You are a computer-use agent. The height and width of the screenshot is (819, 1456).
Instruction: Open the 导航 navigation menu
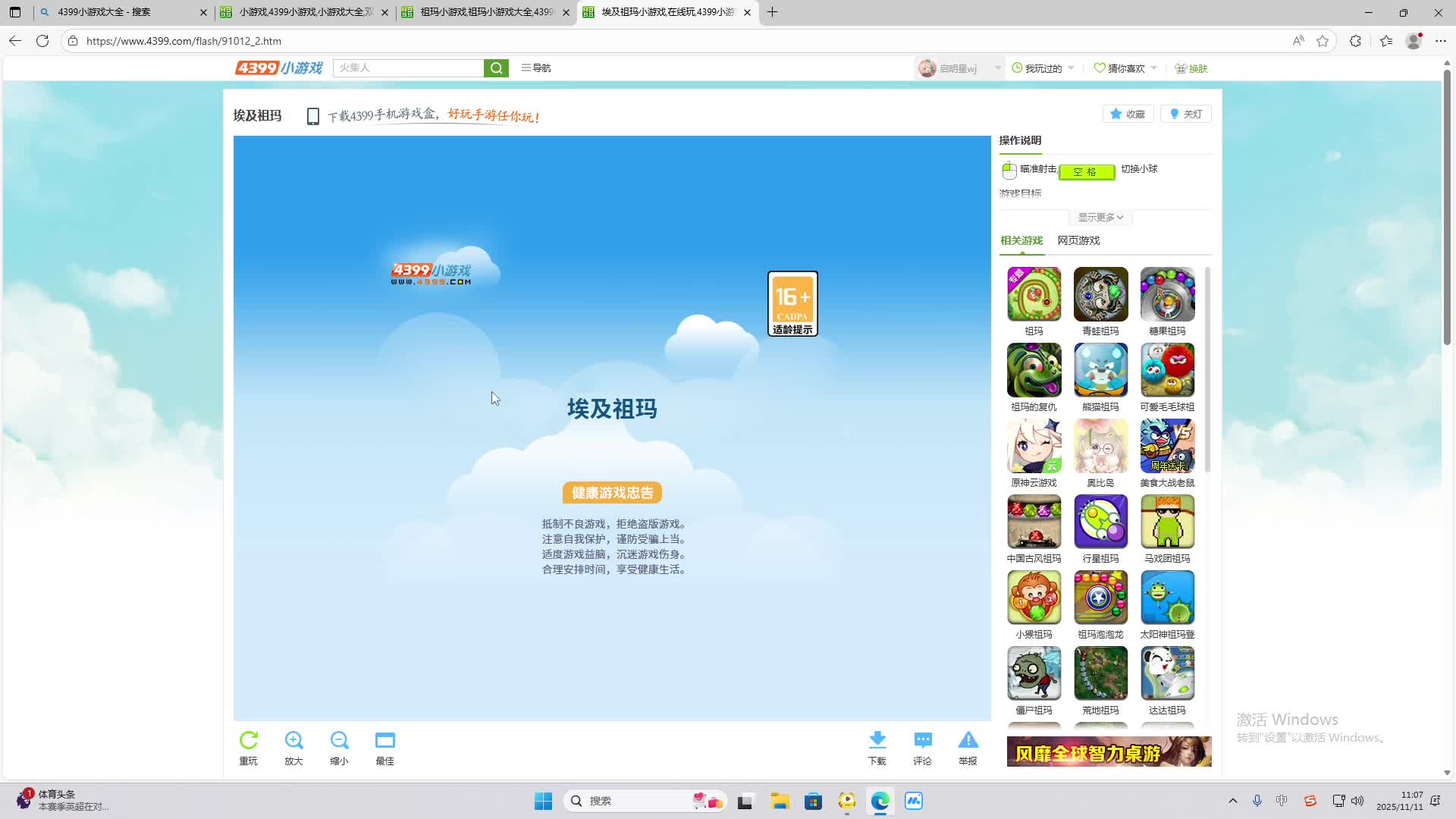536,68
